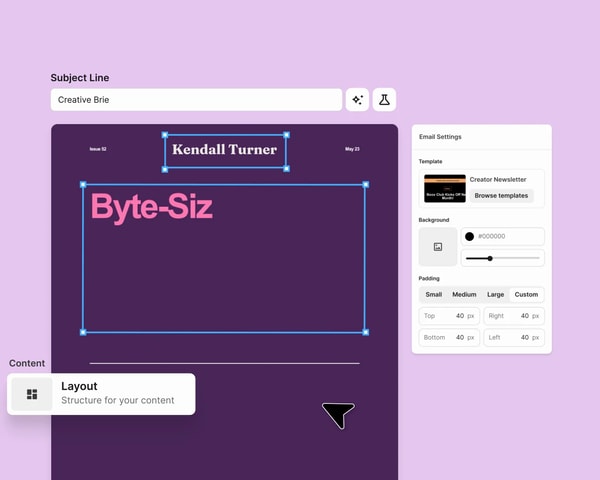Click the Subject Line text field

pos(196,100)
